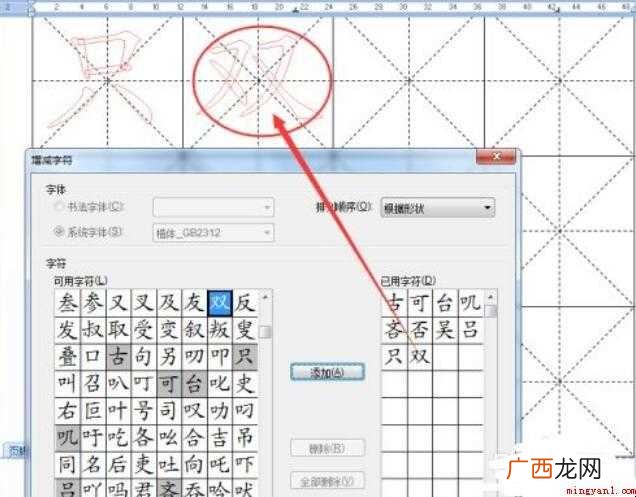Image resolution: width=636 pixels, height=497 pixels.
Task: Close the 增减字符 dialog
Action: pos(496,157)
